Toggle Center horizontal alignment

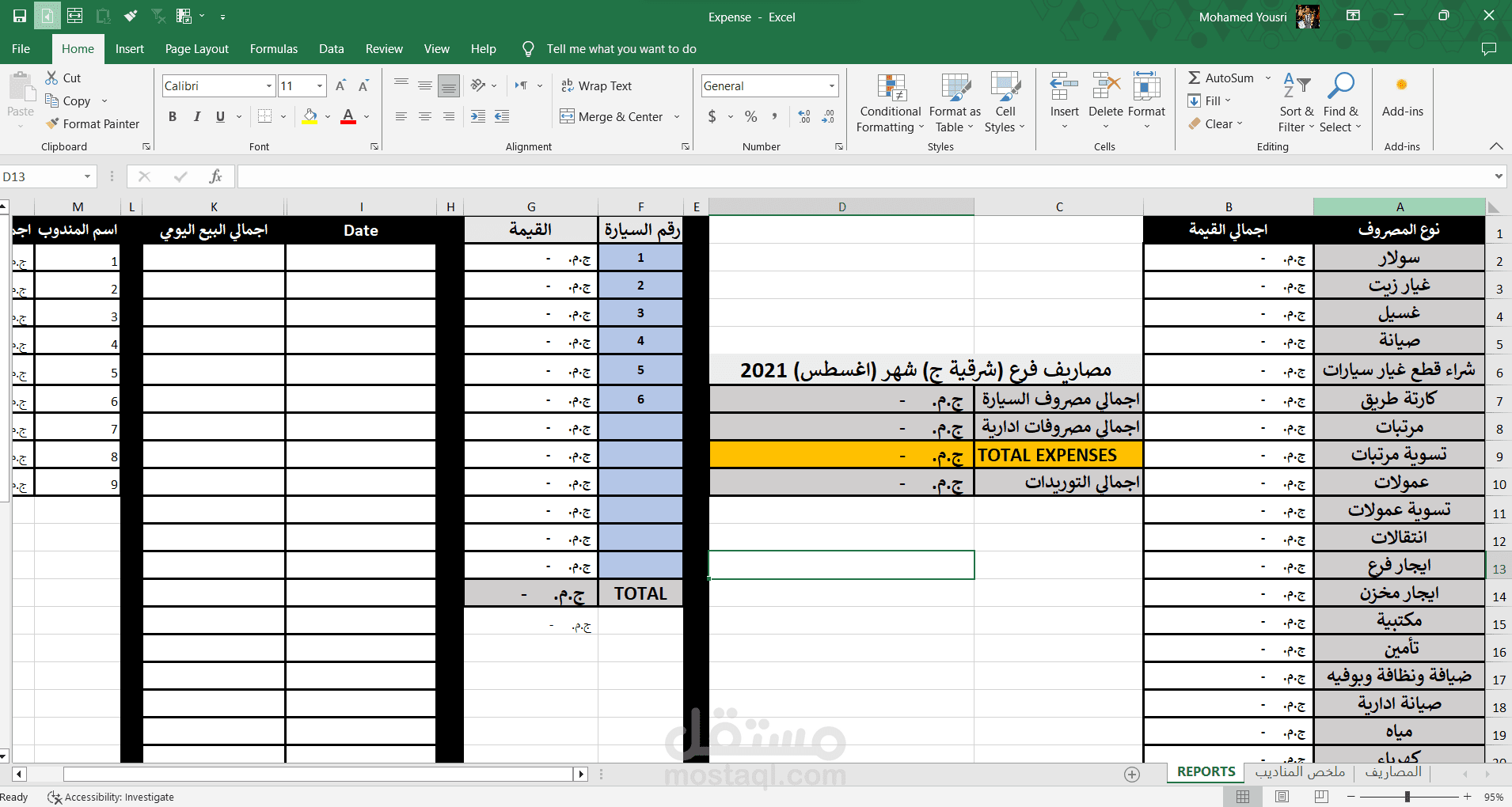tap(425, 116)
